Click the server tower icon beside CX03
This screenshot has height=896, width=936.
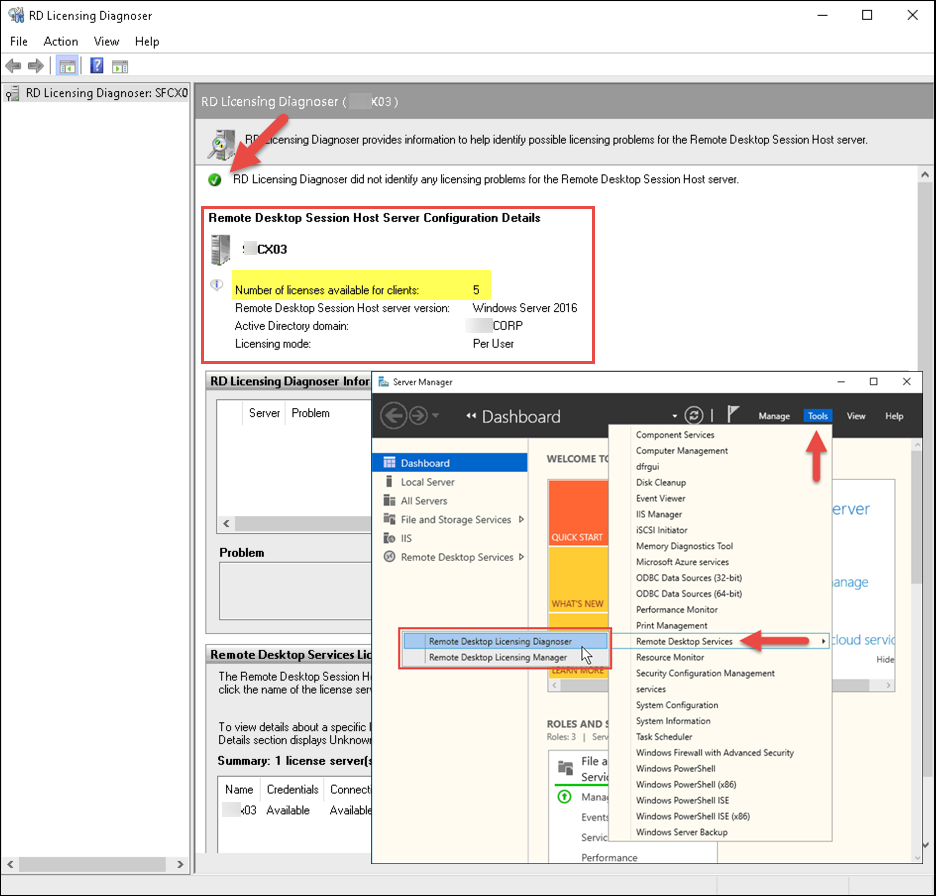coord(220,250)
